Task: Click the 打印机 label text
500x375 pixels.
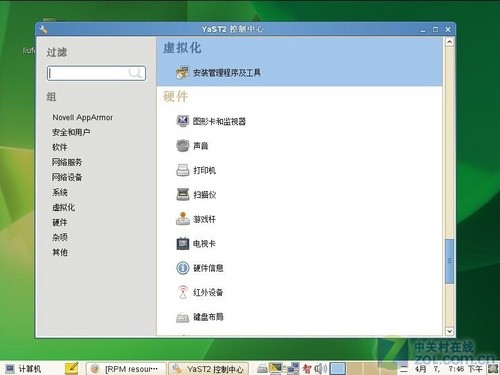Action: [x=204, y=170]
